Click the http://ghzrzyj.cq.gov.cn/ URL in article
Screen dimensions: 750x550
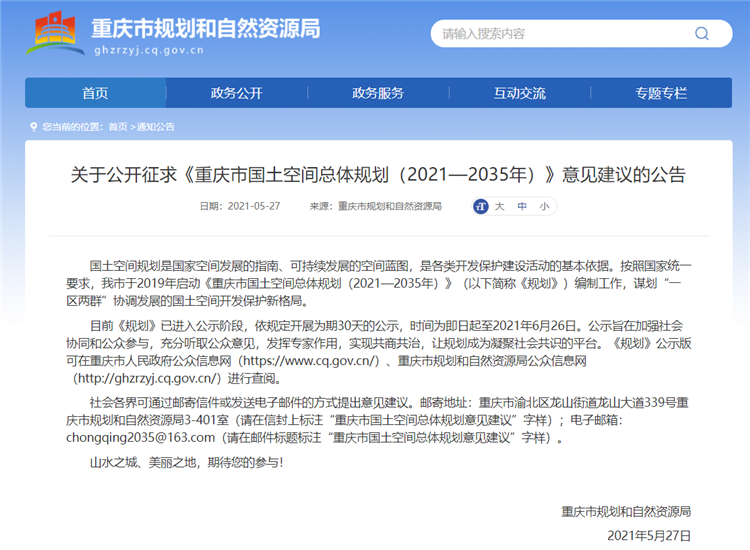[x=149, y=378]
